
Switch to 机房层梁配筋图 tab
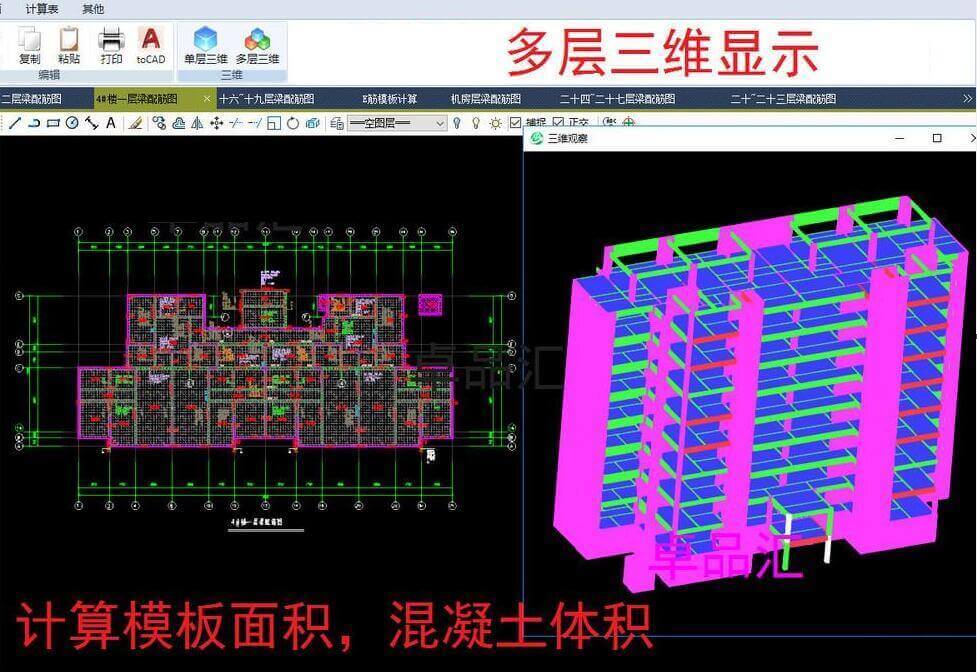(485, 99)
